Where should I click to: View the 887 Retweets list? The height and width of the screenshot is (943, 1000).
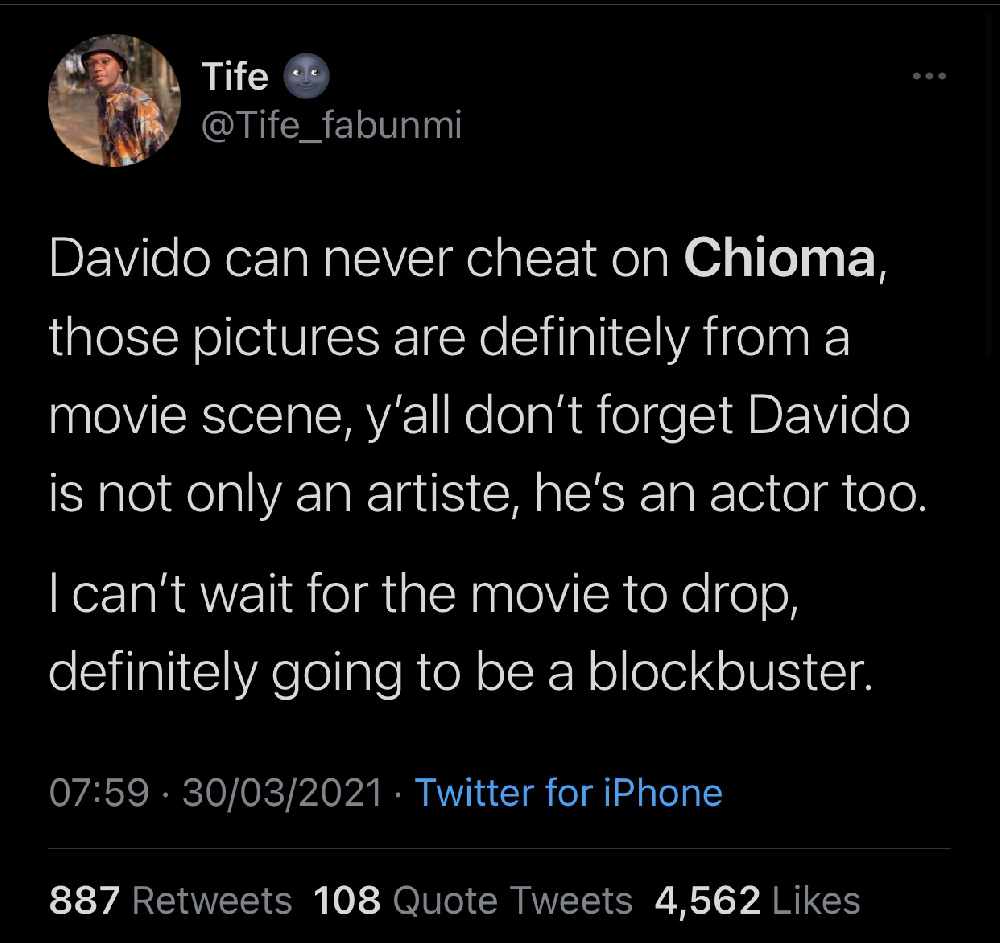tap(170, 901)
